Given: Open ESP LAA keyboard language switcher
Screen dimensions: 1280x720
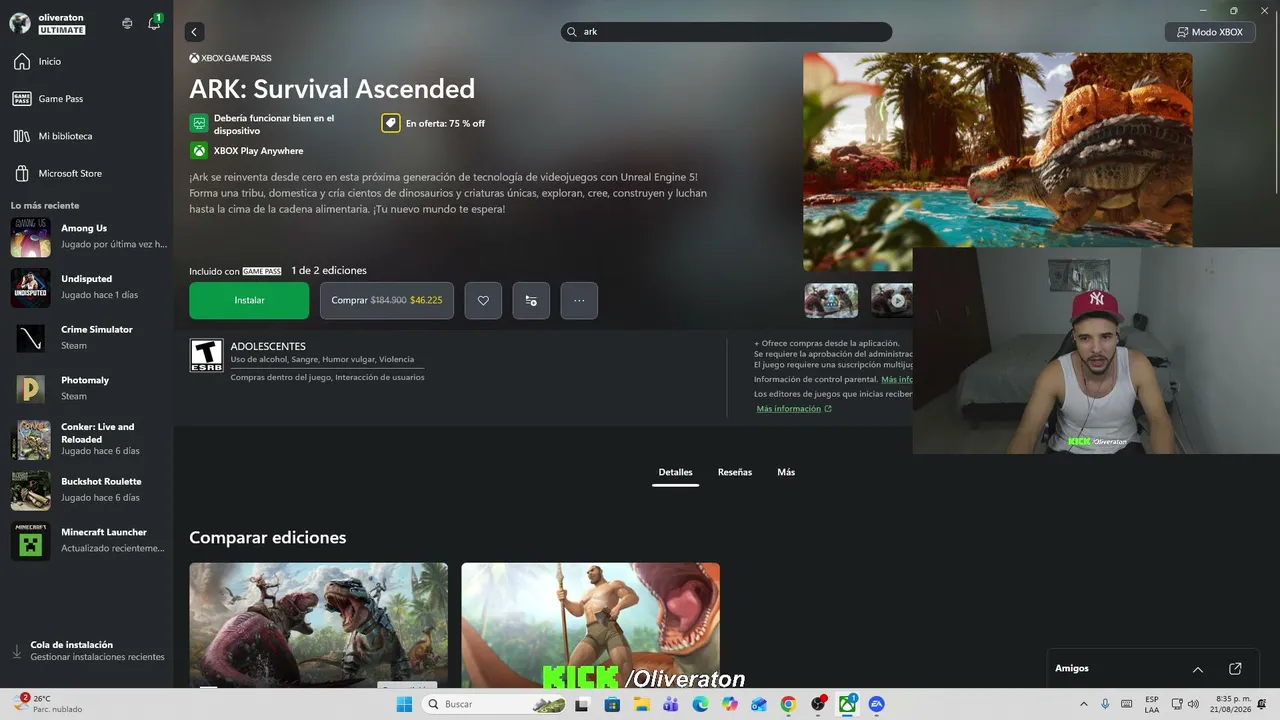Looking at the screenshot, I should [x=1152, y=704].
